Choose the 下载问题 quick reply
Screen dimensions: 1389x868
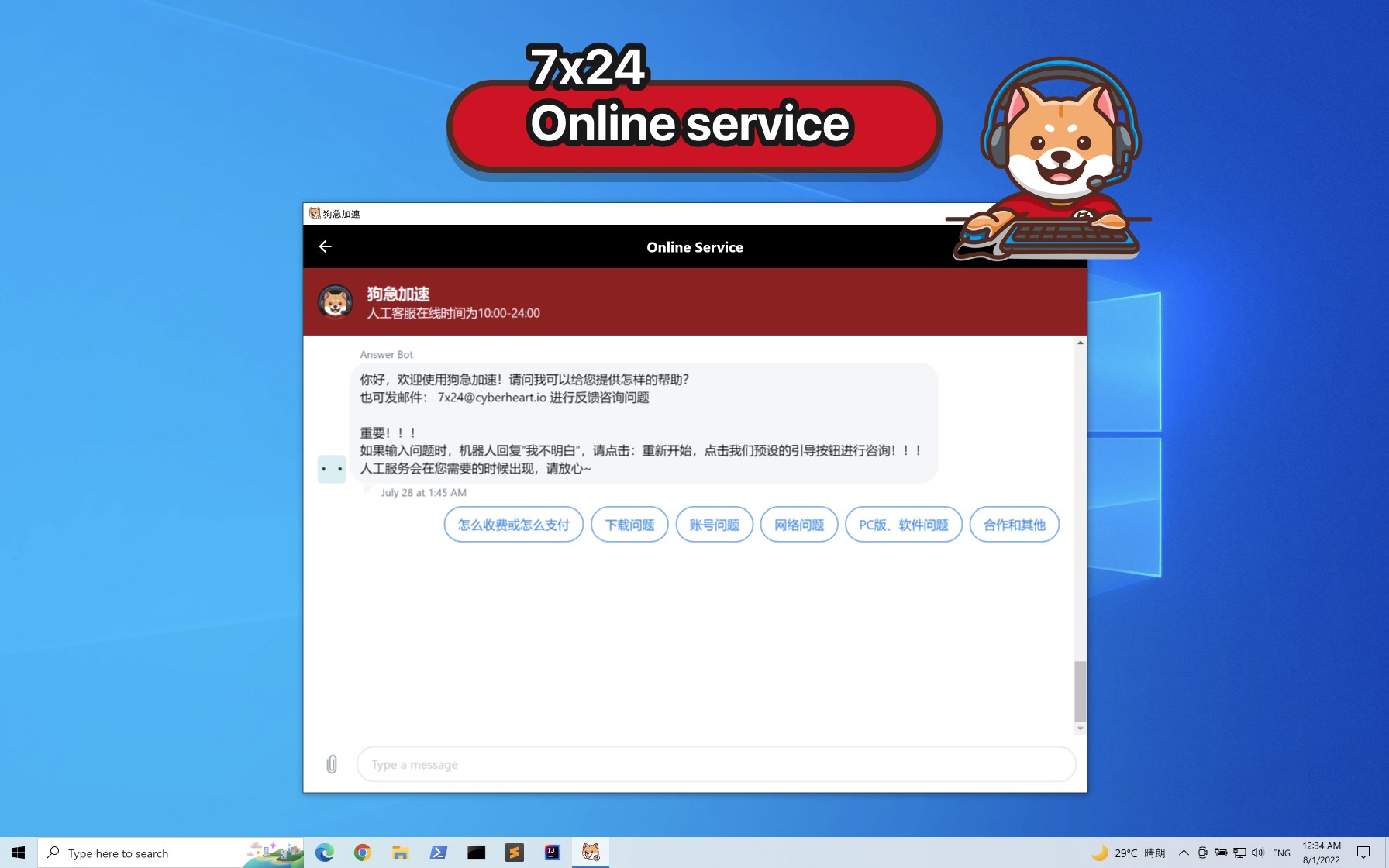pos(629,525)
